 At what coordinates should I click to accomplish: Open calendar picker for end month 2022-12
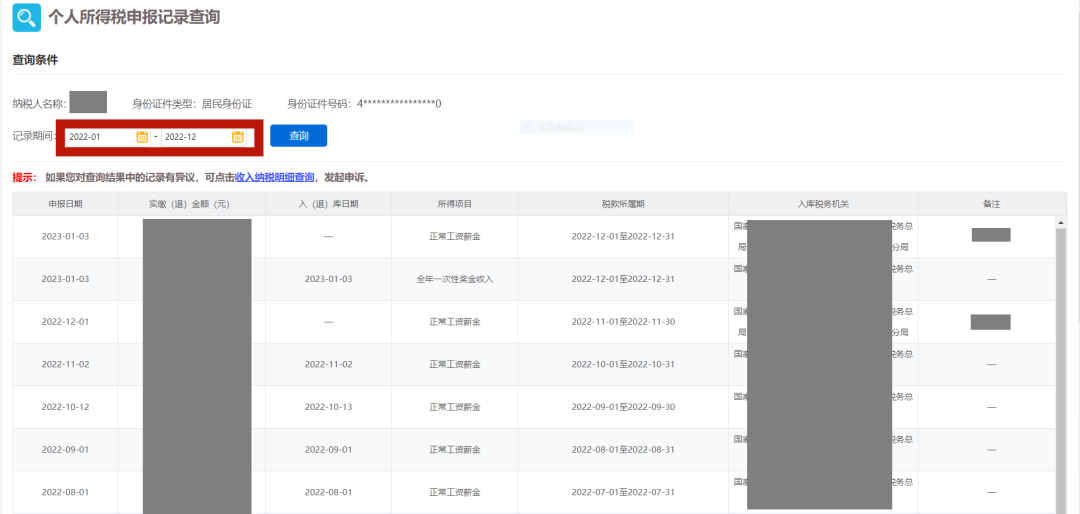pos(238,136)
